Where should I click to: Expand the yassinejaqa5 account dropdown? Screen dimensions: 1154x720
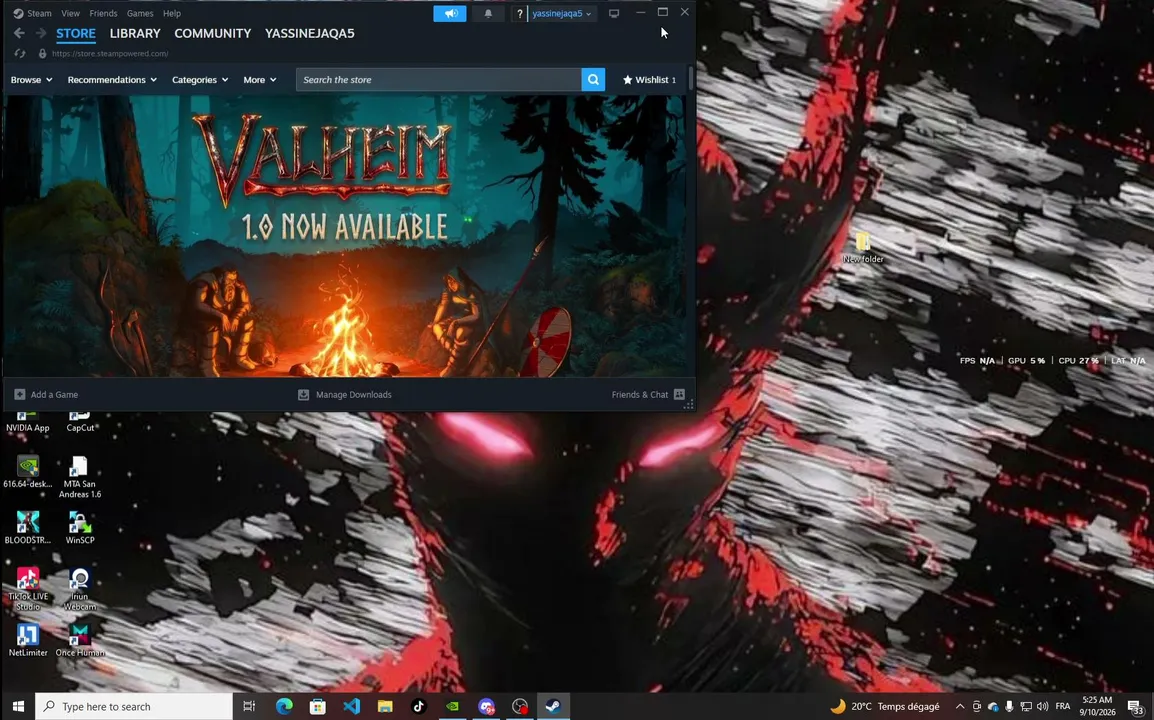click(562, 13)
